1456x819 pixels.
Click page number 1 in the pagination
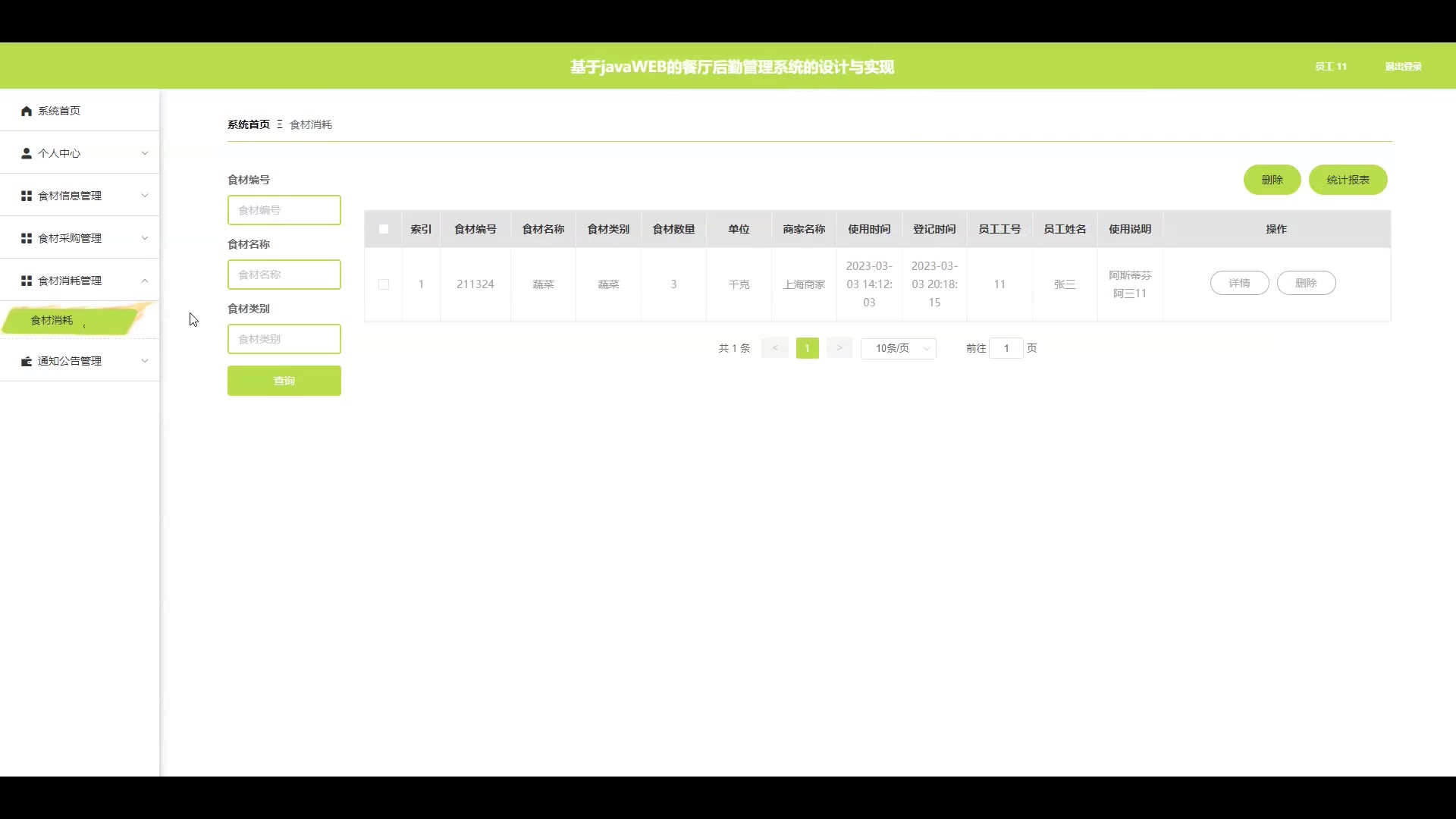pyautogui.click(x=807, y=348)
